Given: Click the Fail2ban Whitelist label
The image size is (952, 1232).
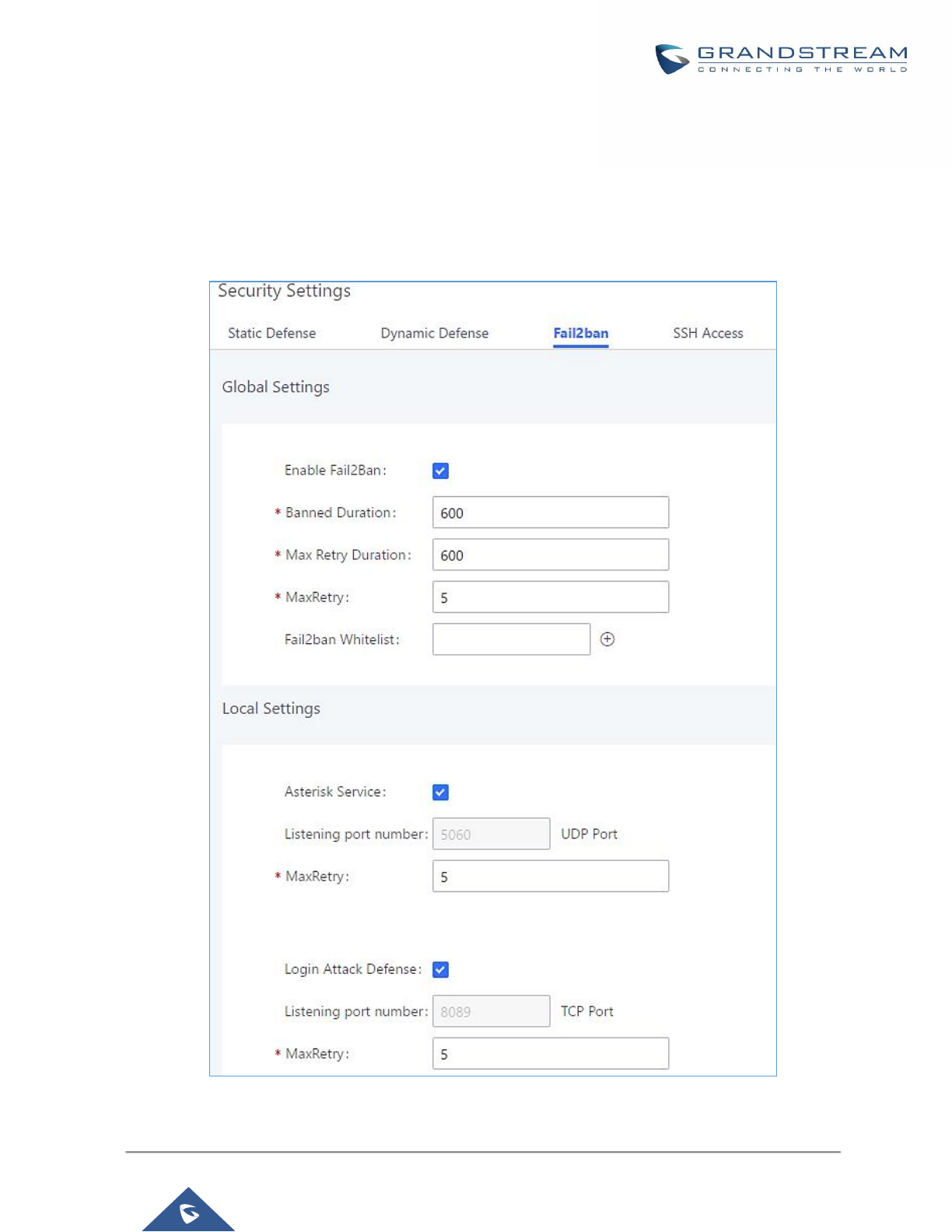Looking at the screenshot, I should click(341, 639).
